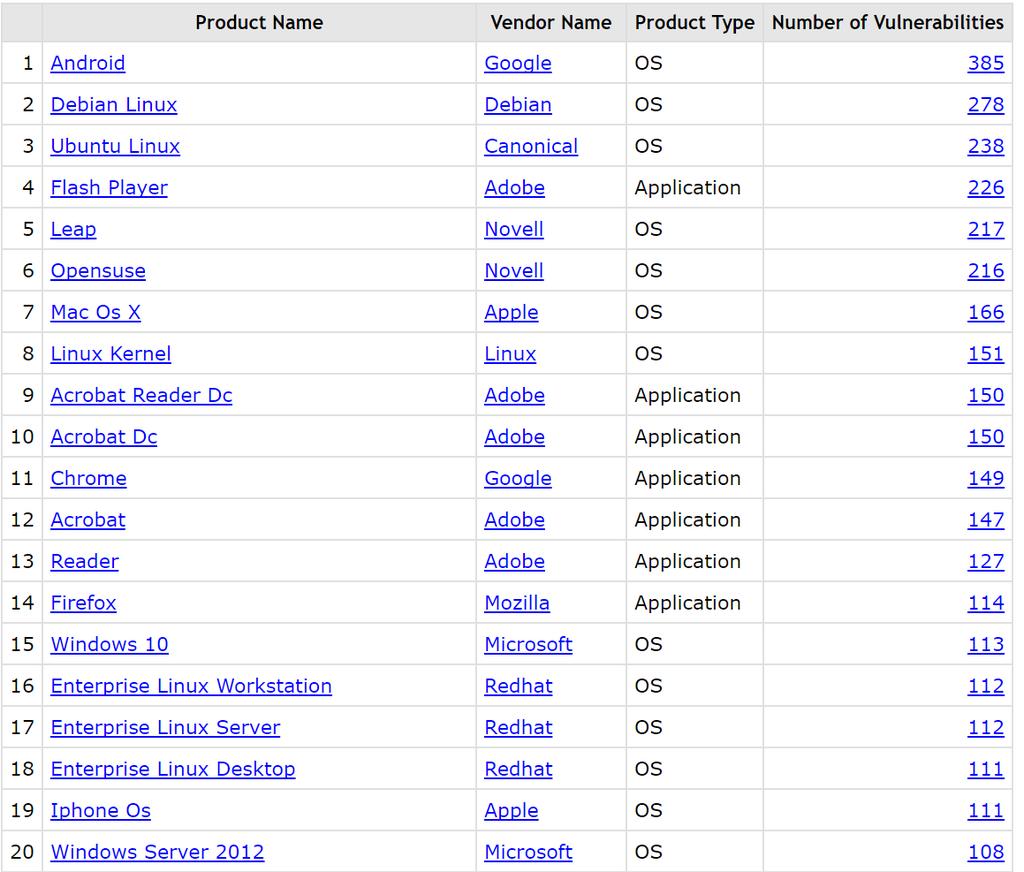Screen dimensions: 1024x872
Task: Click the Ubuntu Linux product link
Action: 115,146
